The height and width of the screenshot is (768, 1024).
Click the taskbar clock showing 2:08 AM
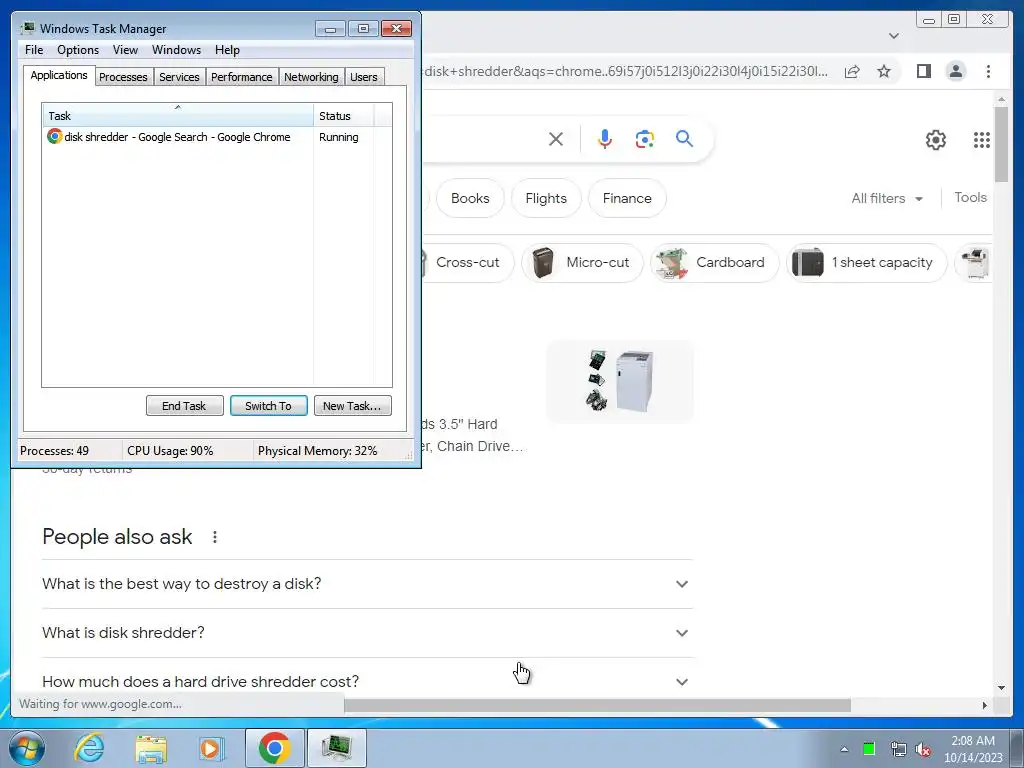pyautogui.click(x=972, y=749)
